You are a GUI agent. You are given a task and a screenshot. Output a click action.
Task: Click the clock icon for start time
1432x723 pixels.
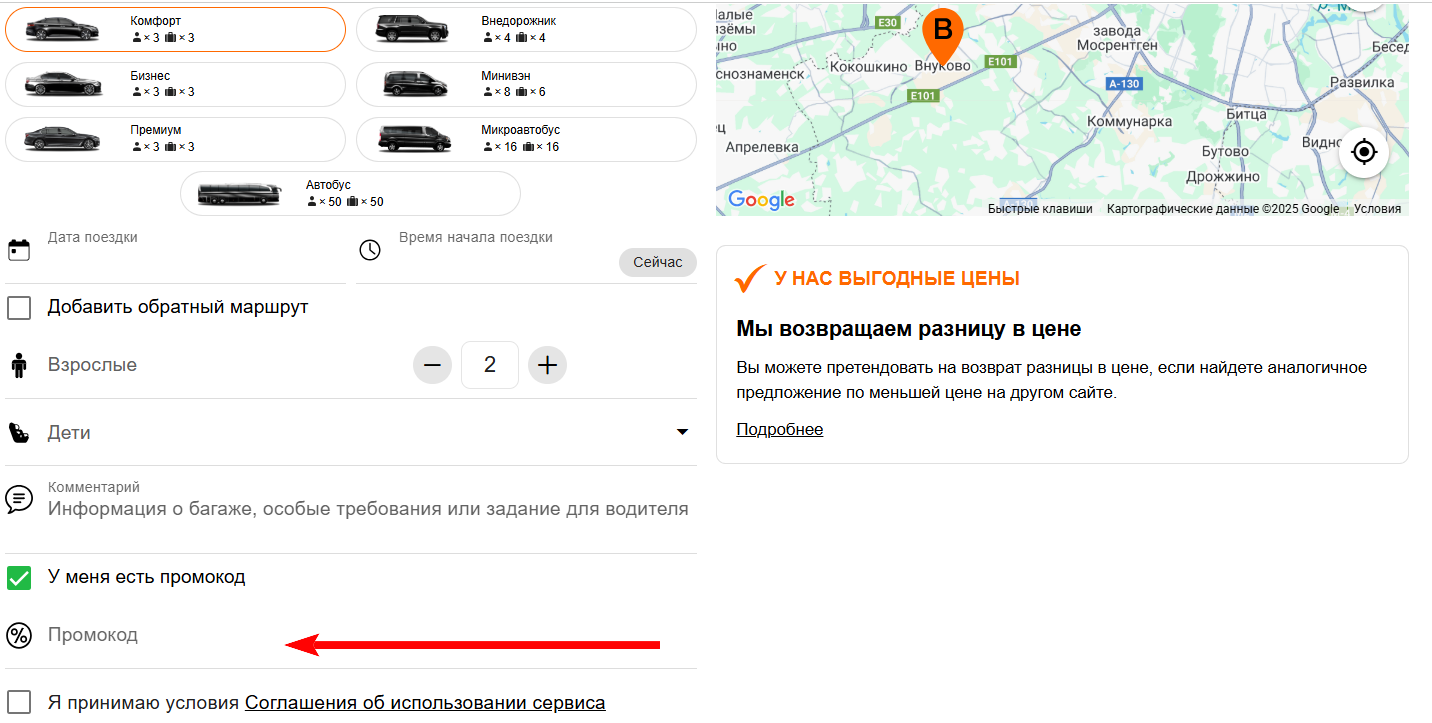[x=370, y=250]
